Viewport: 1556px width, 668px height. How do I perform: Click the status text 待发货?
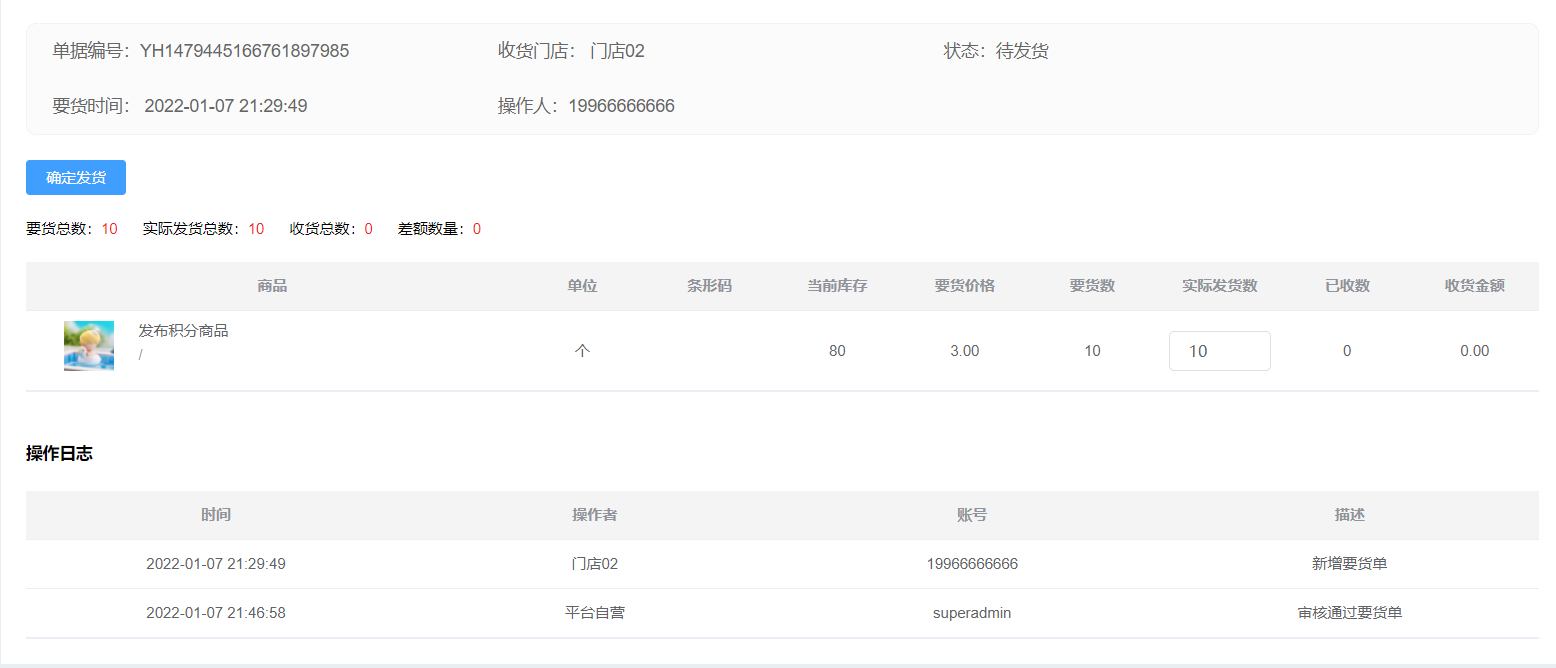[1022, 51]
